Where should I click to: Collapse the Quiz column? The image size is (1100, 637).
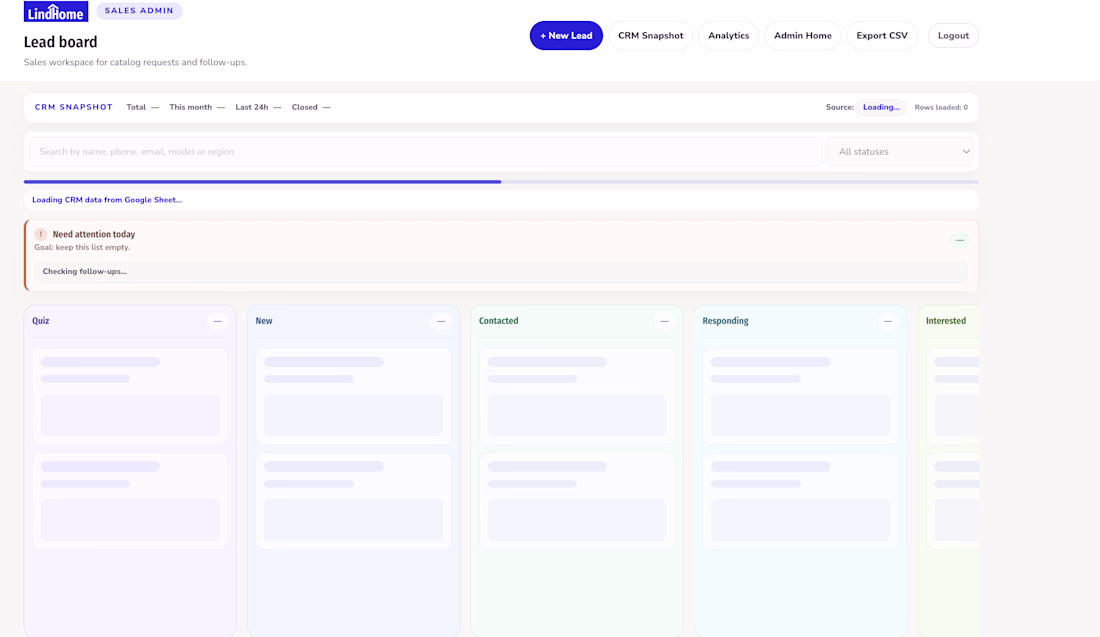(217, 321)
